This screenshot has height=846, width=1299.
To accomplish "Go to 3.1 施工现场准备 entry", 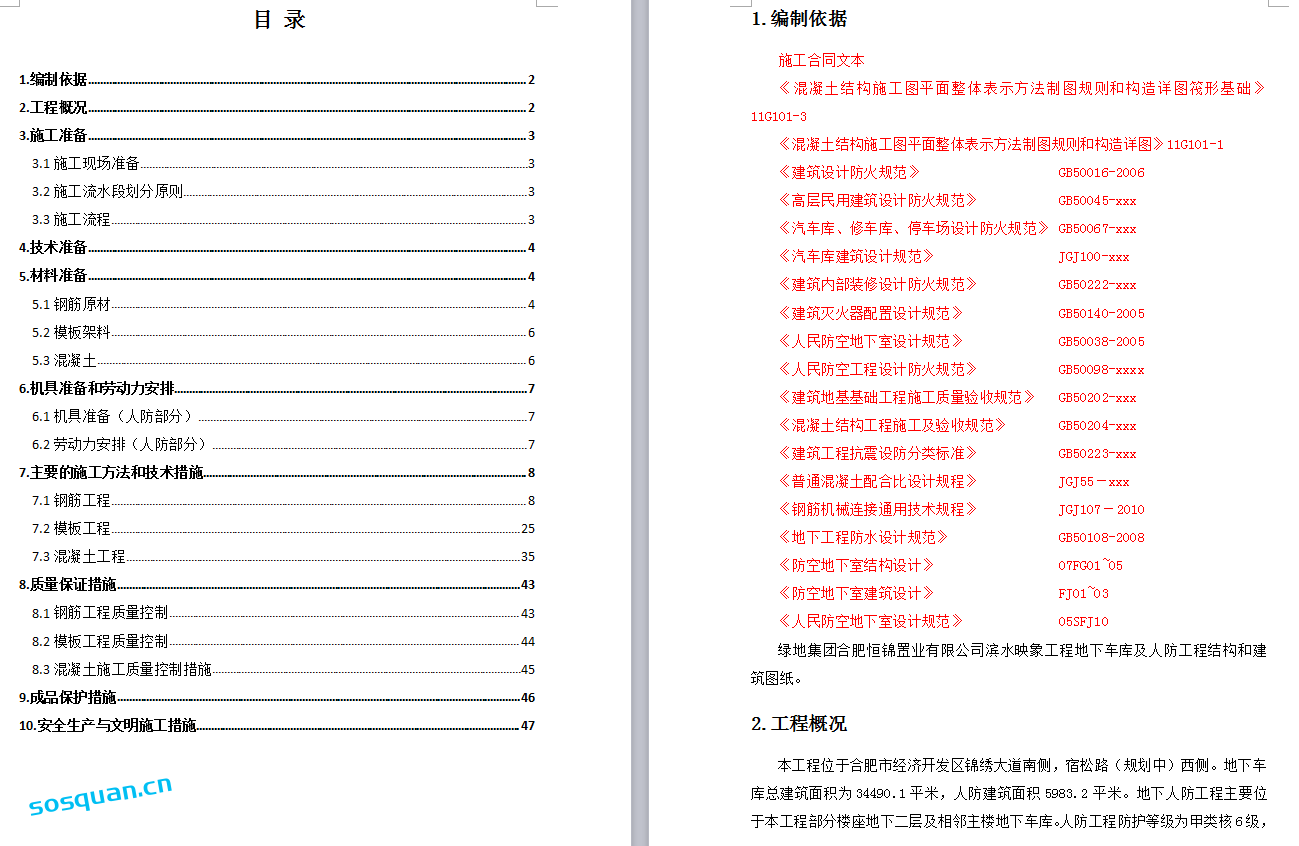I will point(85,164).
